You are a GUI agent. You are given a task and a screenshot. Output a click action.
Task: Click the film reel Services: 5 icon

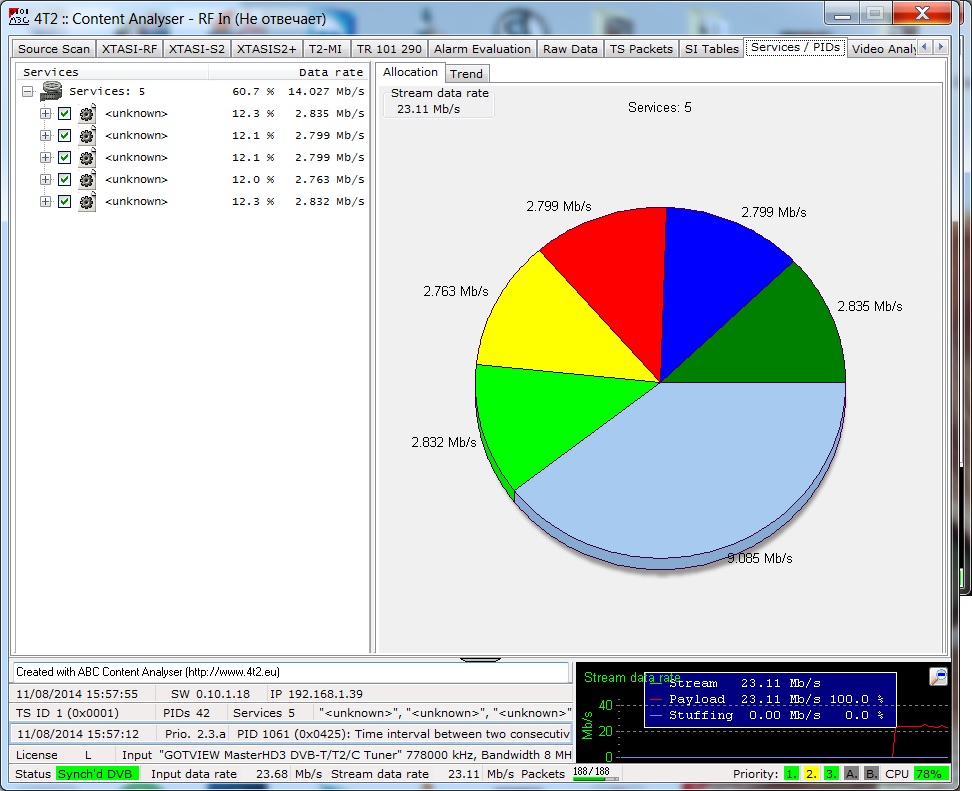(51, 91)
